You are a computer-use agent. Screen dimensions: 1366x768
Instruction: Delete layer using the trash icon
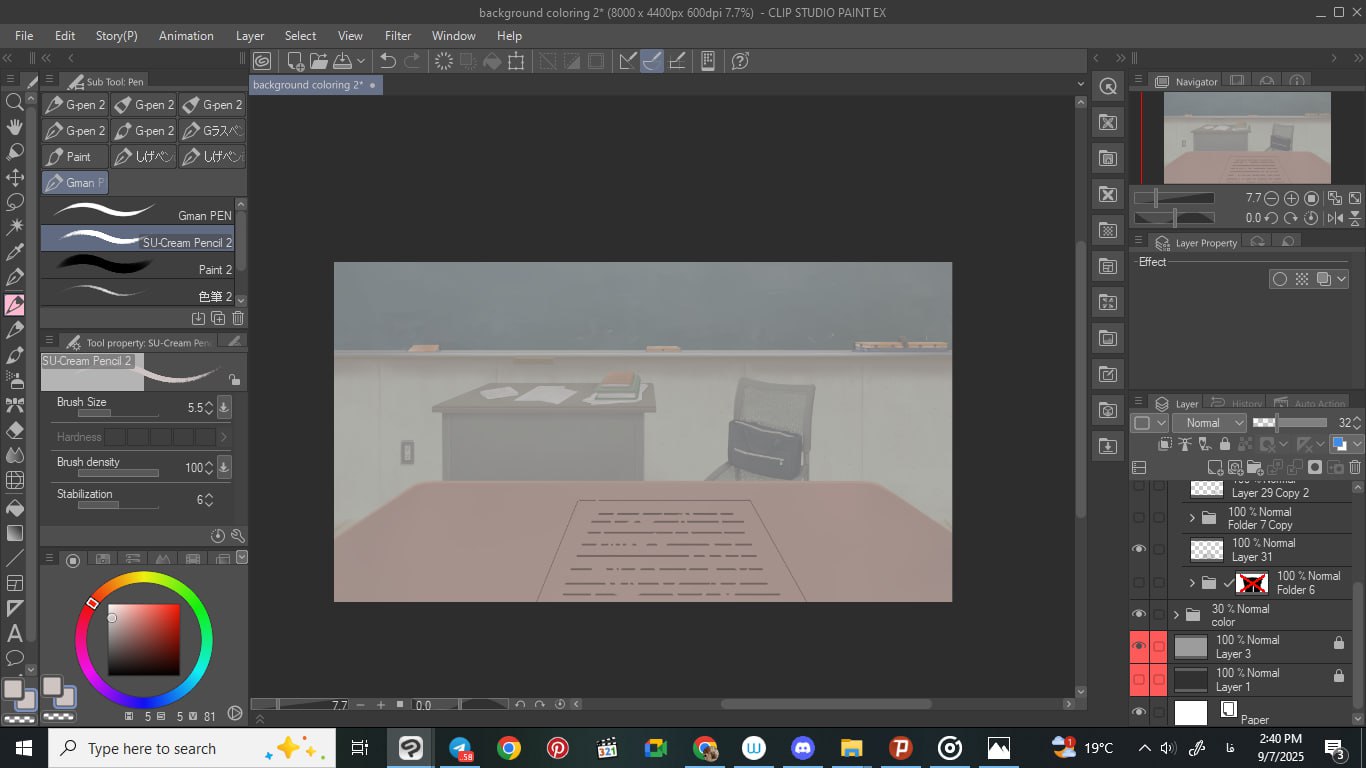tap(1355, 467)
